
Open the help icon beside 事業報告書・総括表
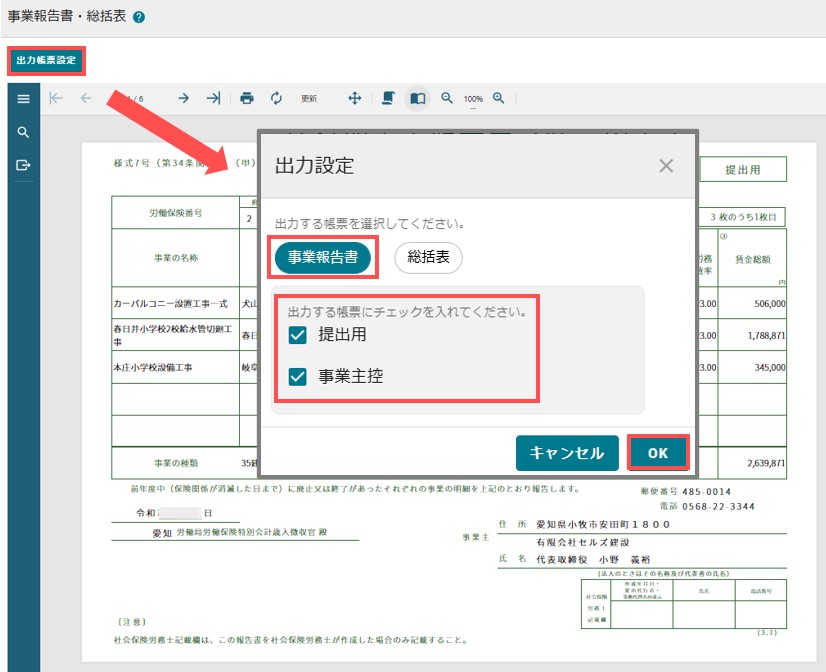139,17
